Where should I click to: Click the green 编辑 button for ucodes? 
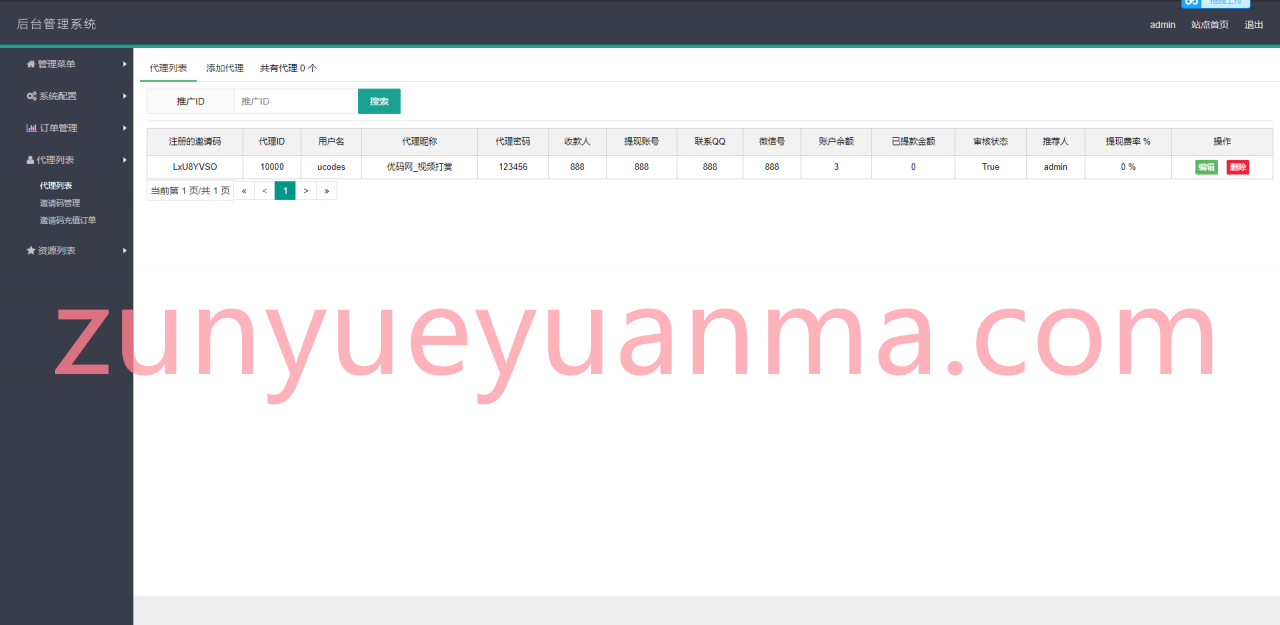pyautogui.click(x=1206, y=167)
